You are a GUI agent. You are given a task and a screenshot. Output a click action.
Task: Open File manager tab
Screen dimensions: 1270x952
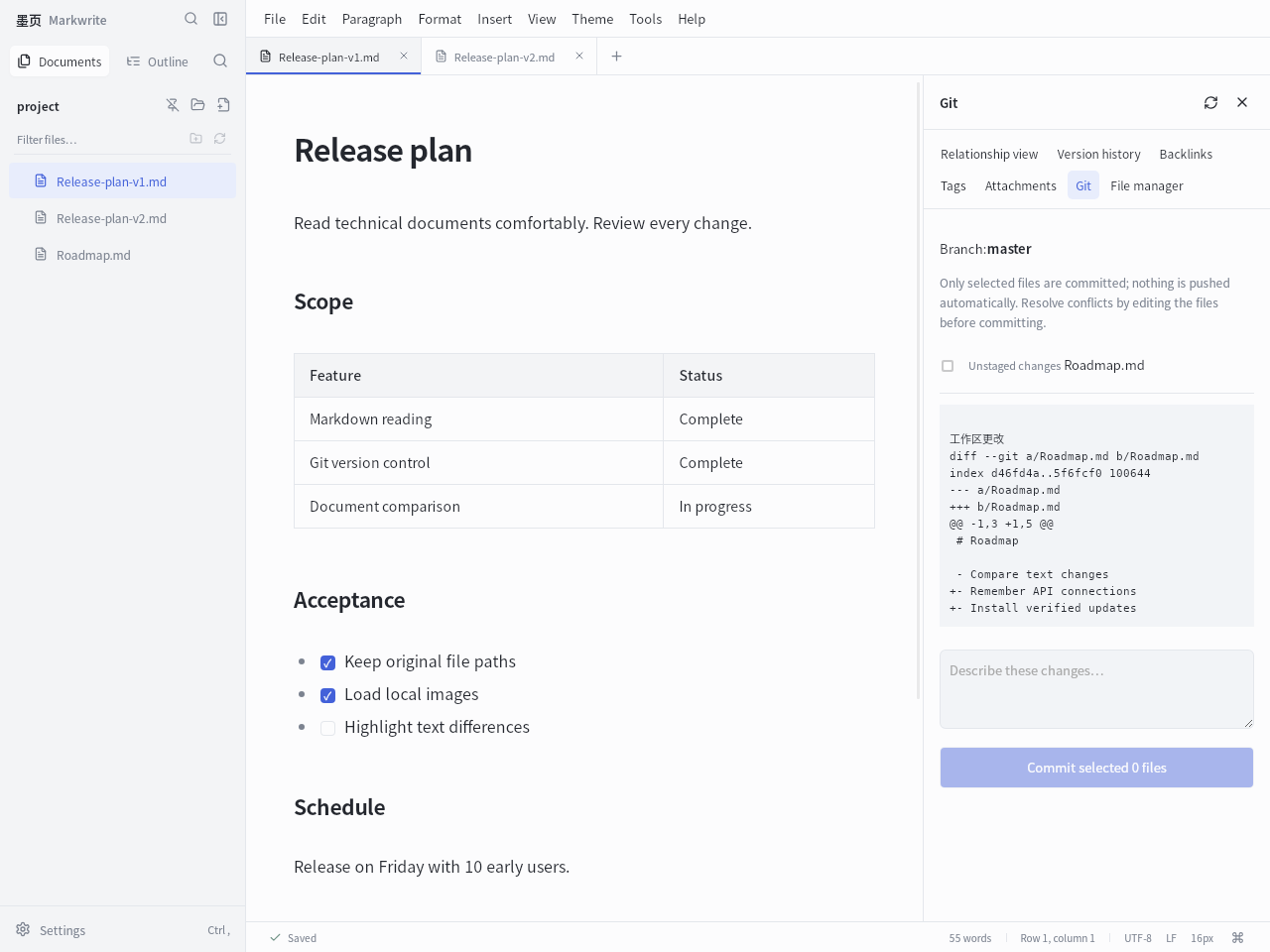(1147, 185)
